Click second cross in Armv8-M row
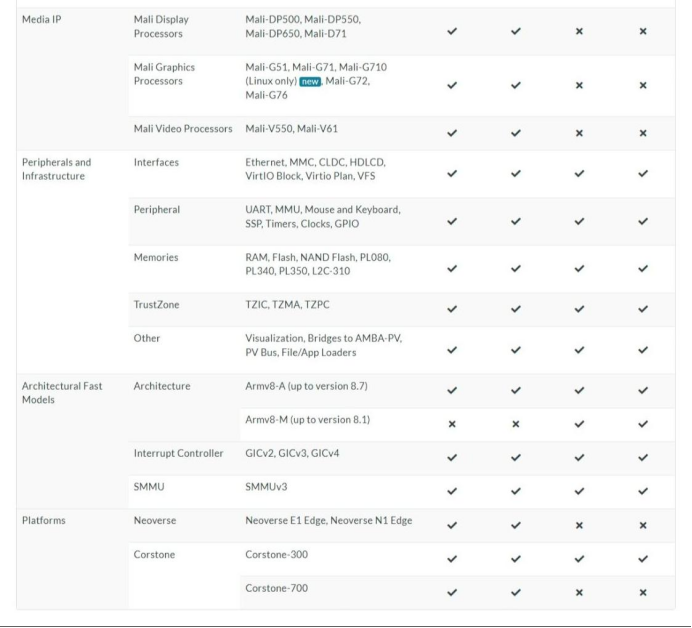The width and height of the screenshot is (692, 628). (x=516, y=424)
